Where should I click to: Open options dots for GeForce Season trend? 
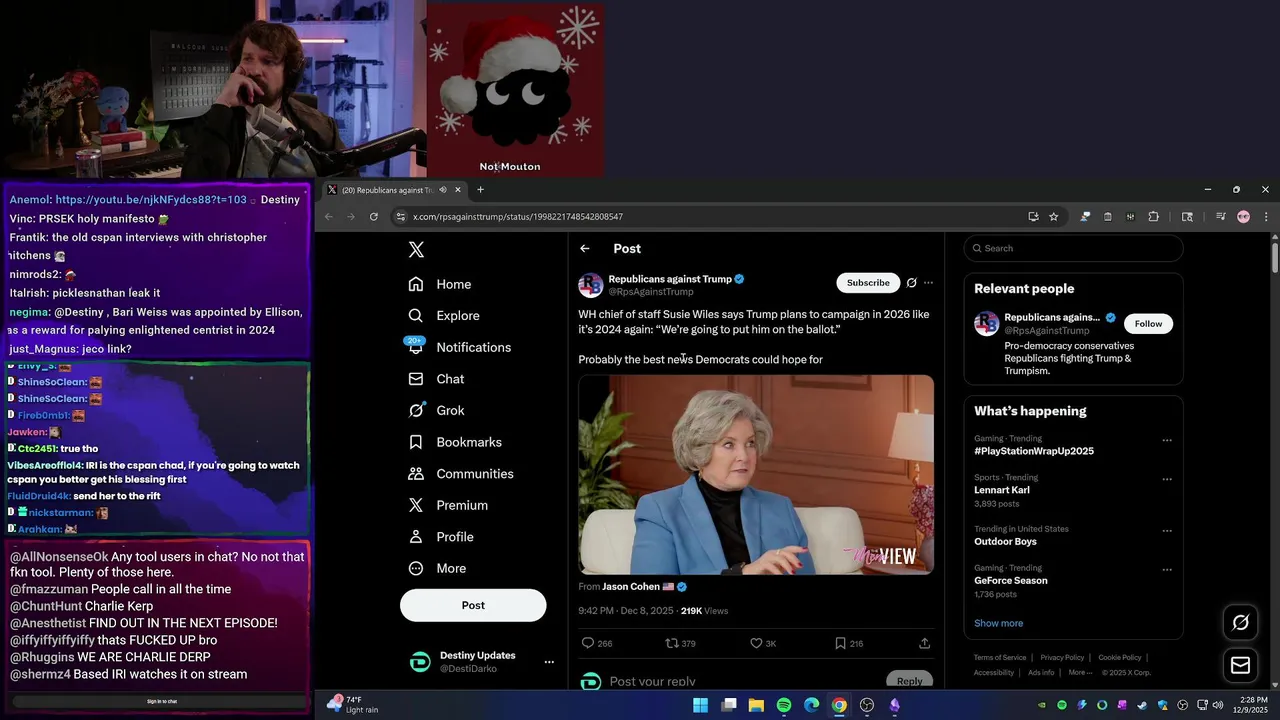1166,569
